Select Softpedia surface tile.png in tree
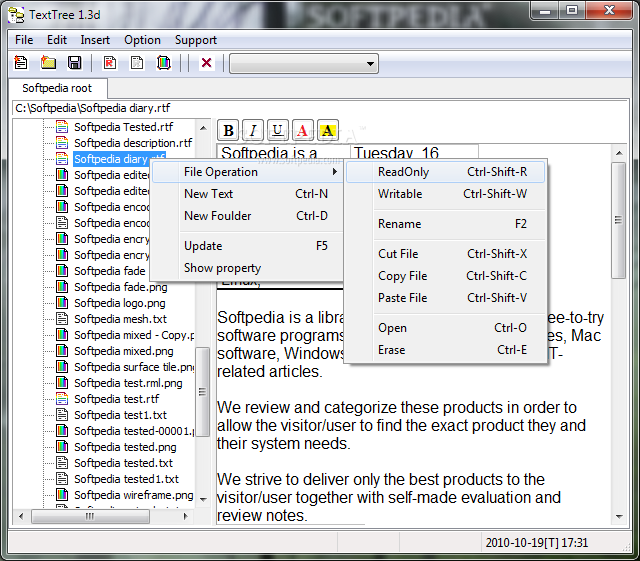The image size is (640, 561). point(134,367)
